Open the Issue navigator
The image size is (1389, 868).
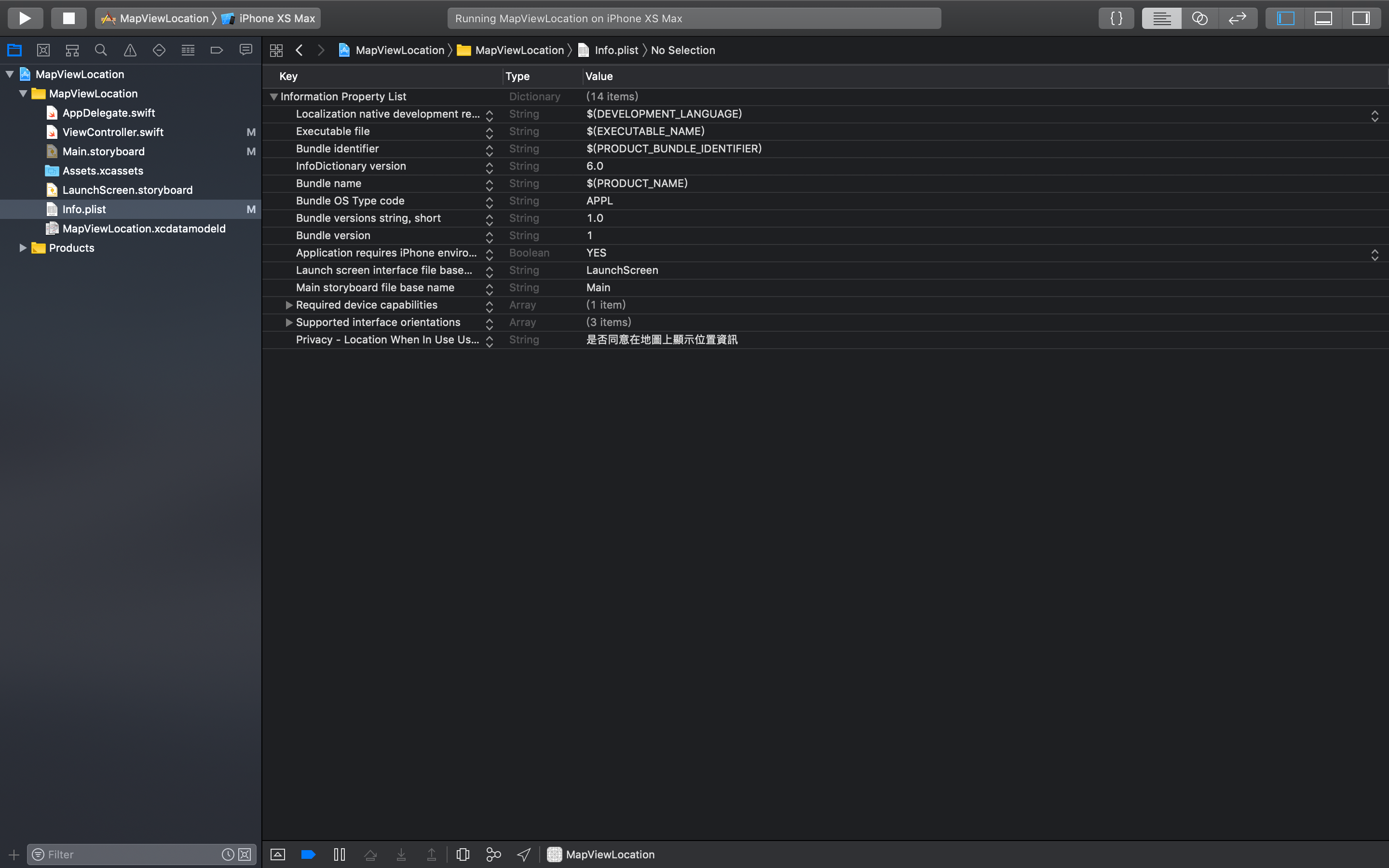(x=130, y=50)
